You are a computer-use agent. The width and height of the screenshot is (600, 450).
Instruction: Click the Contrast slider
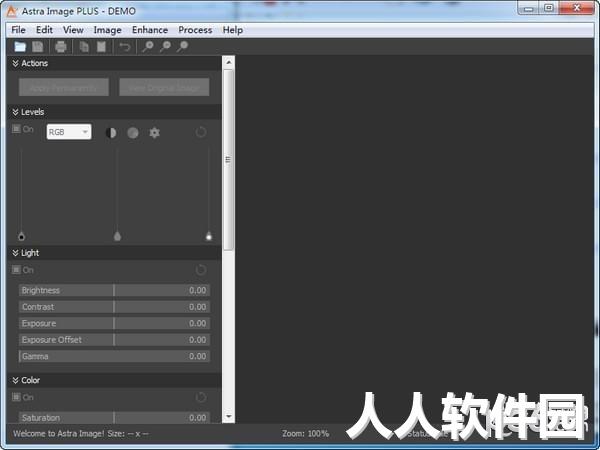click(114, 307)
